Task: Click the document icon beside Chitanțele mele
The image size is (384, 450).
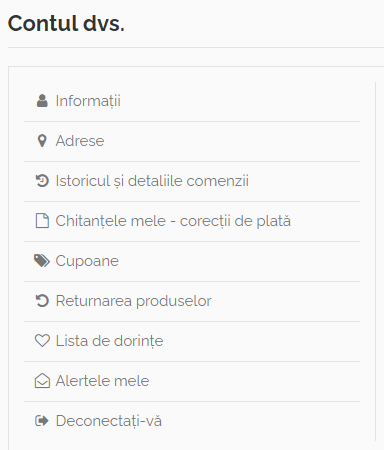Action: (42, 221)
